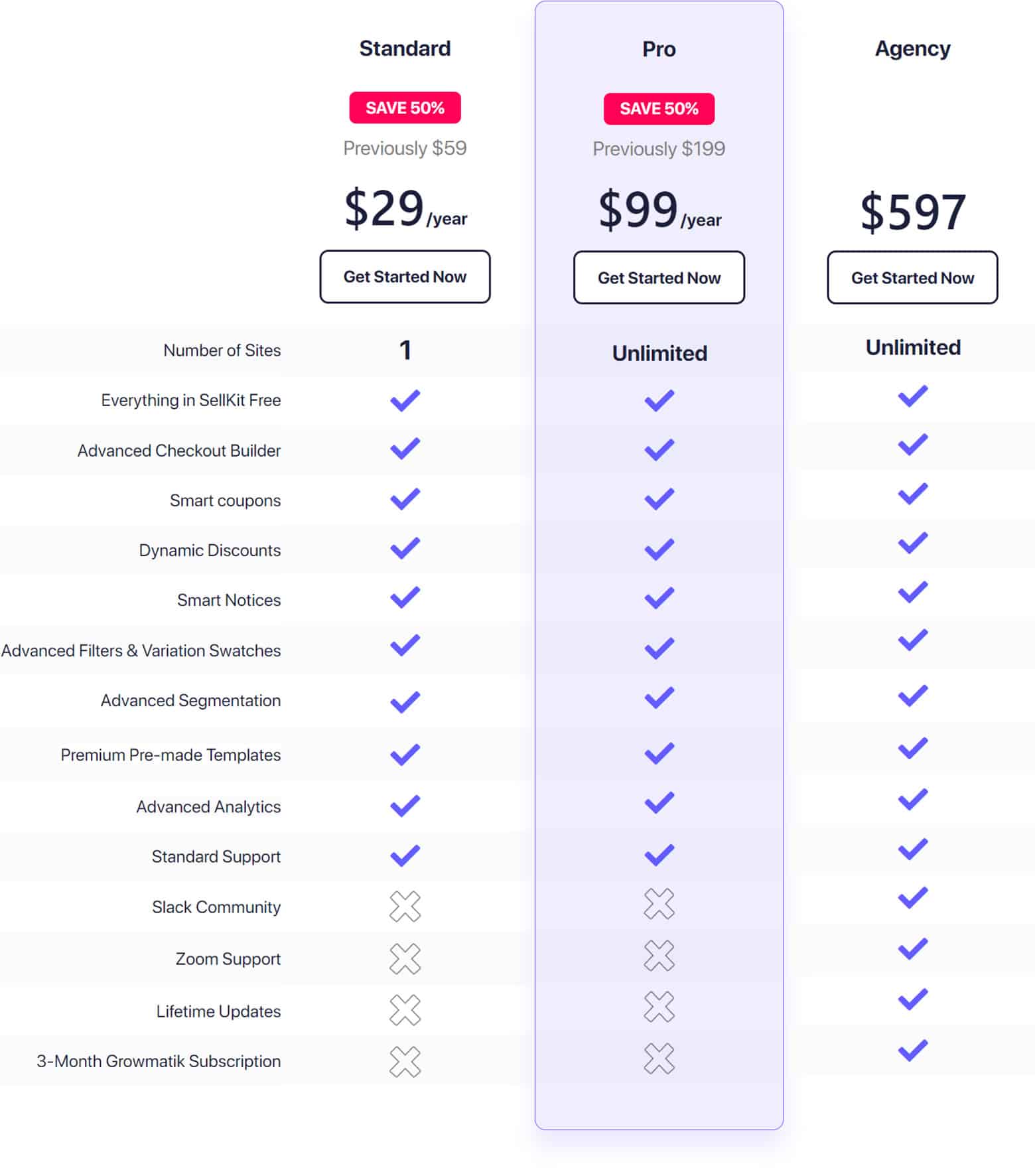Click the Advanced Checkout Builder feature label
This screenshot has width=1035, height=1176.
coord(179,451)
